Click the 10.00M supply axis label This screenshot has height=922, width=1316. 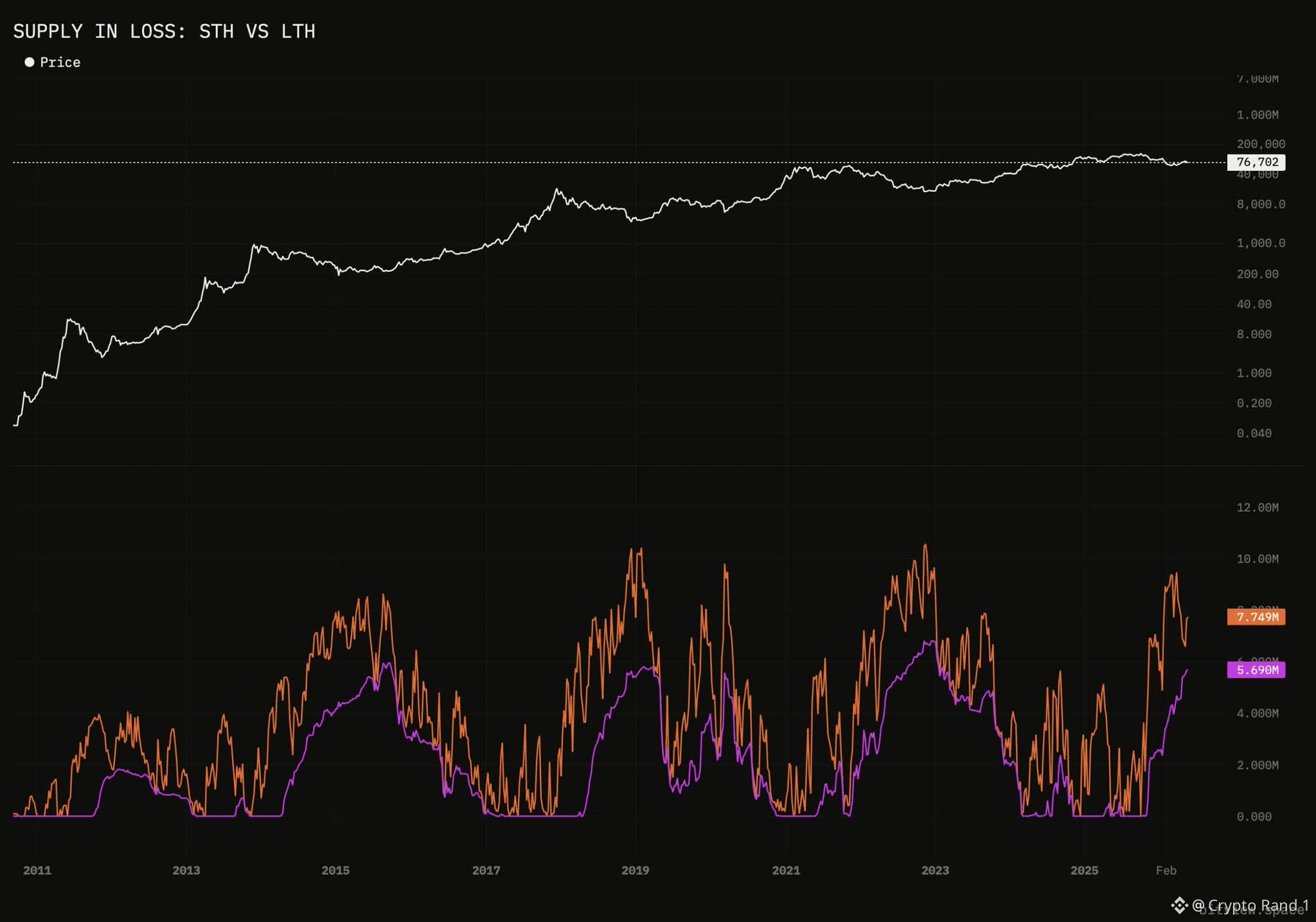tap(1258, 559)
